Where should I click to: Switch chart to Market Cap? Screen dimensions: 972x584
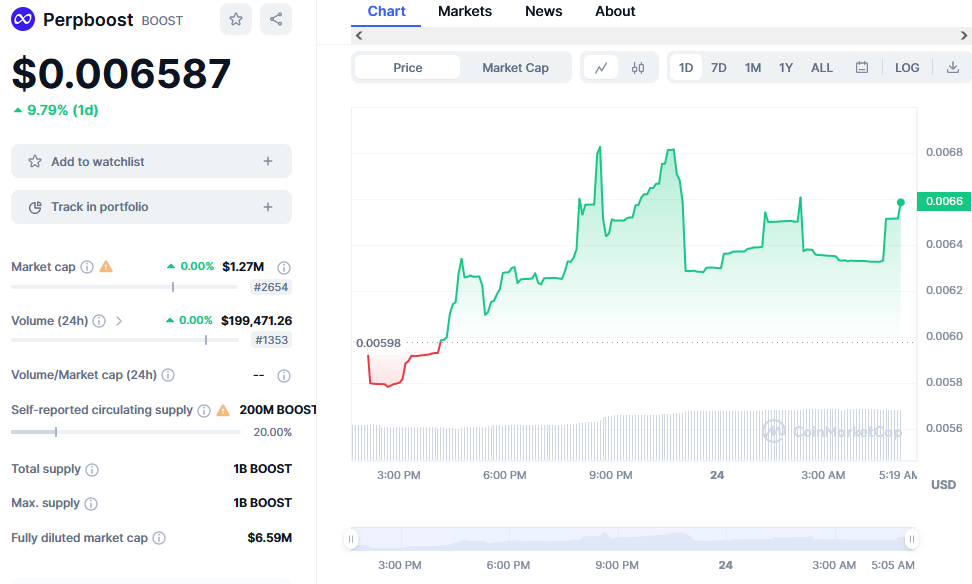(515, 68)
